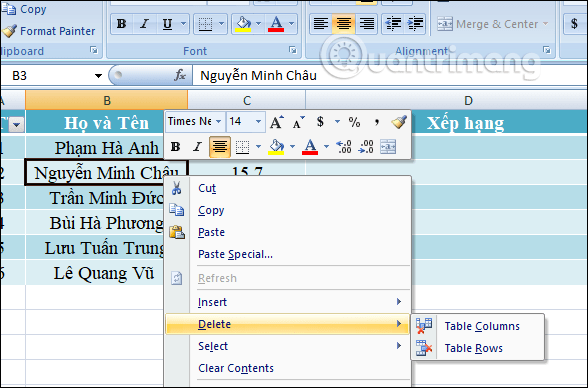
Task: Select column D header
Action: click(446, 100)
